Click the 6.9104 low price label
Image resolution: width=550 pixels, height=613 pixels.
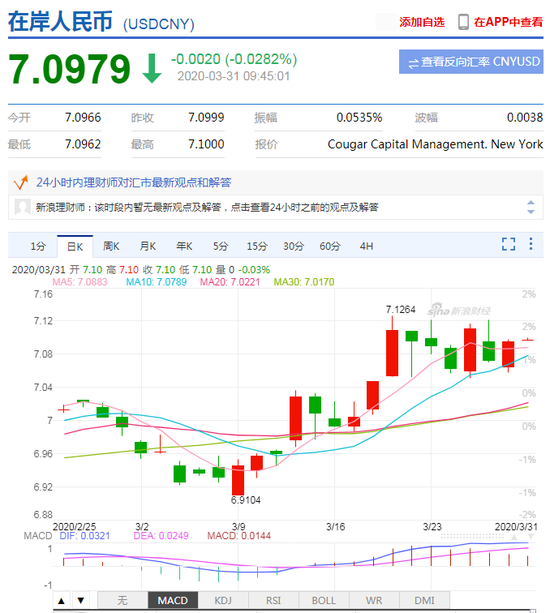pos(245,500)
